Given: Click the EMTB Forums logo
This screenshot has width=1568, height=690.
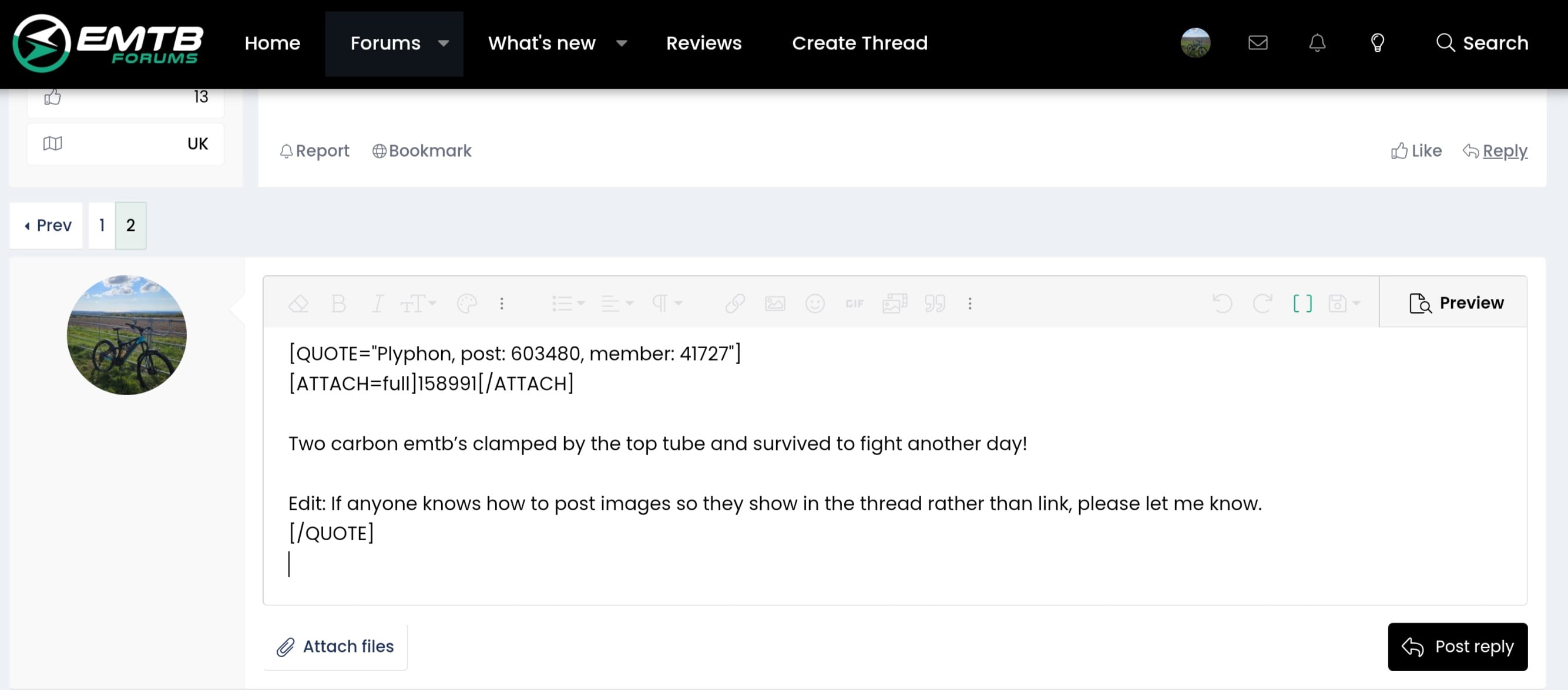Looking at the screenshot, I should [x=108, y=43].
